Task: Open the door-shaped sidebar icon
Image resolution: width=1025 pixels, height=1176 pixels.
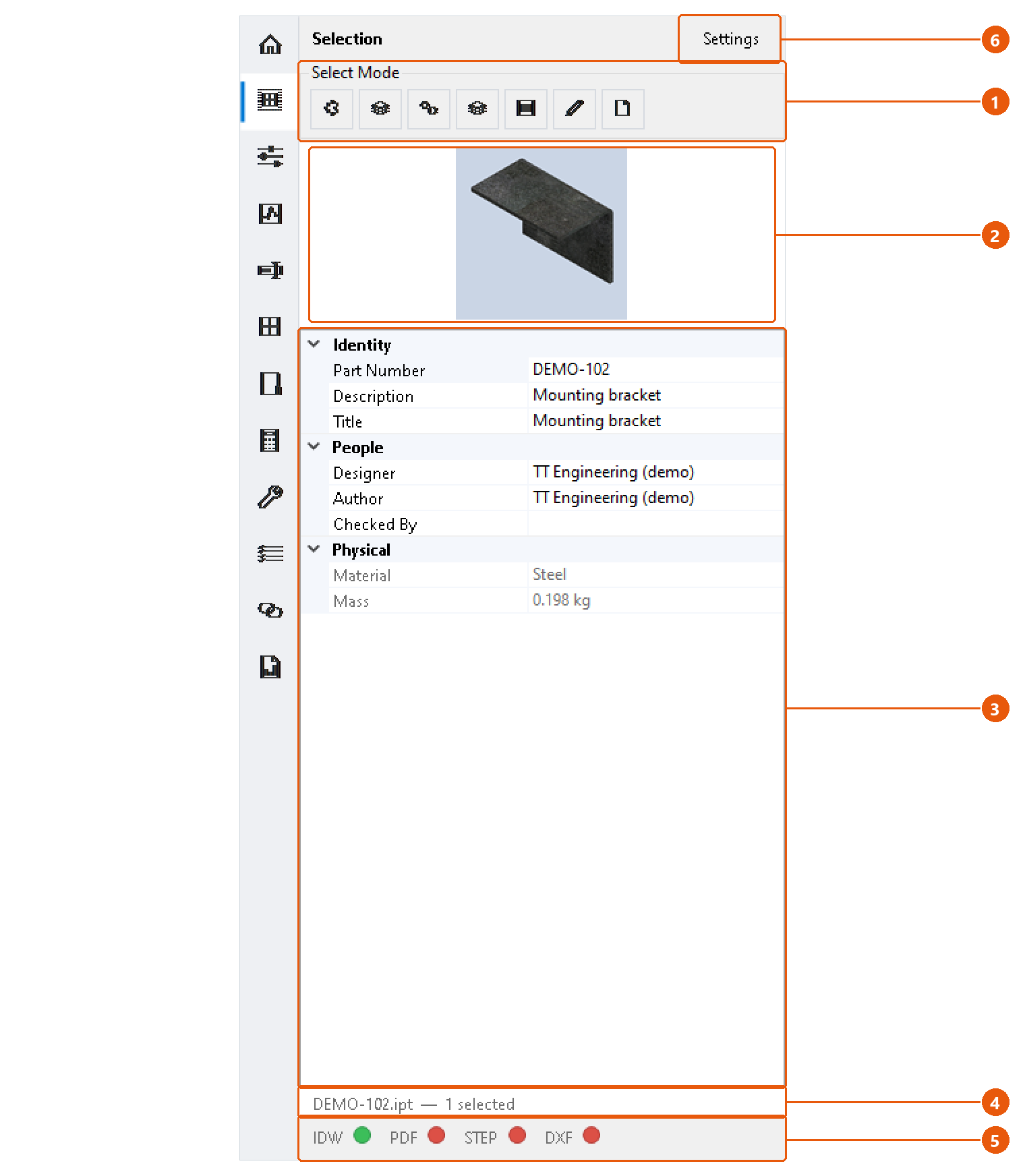Action: 270,384
